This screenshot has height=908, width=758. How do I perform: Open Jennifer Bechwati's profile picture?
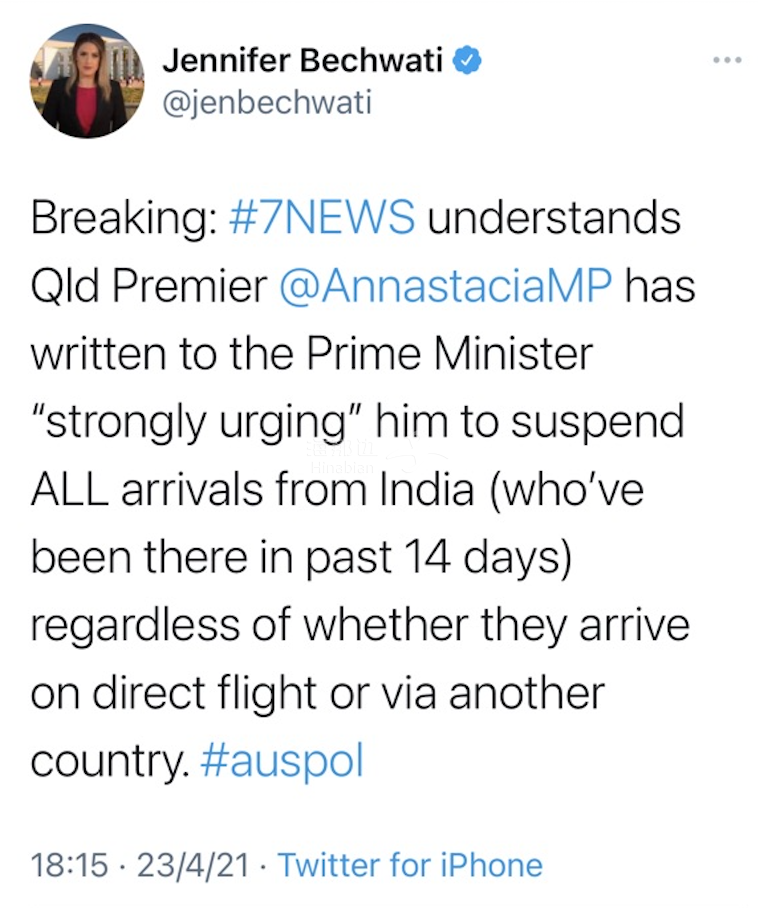(x=87, y=80)
